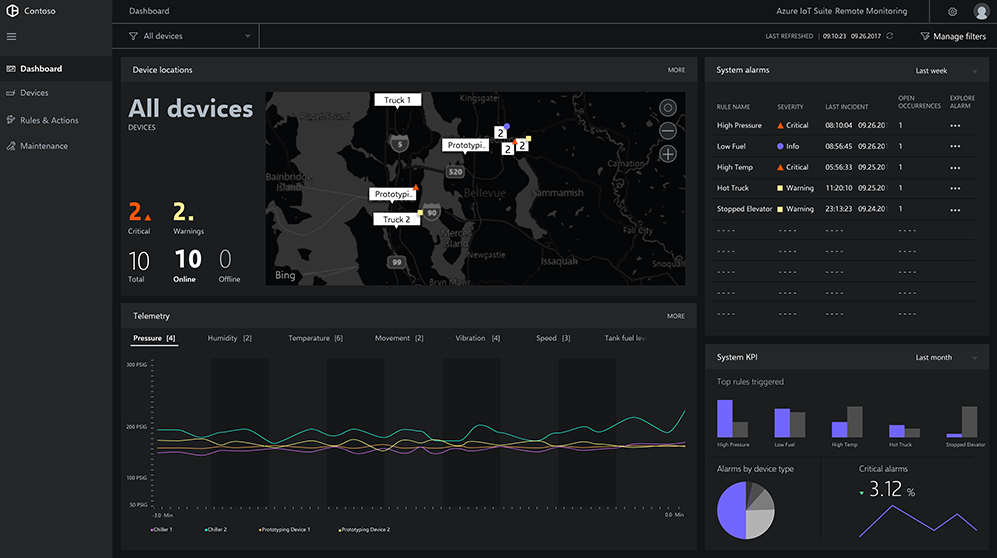The image size is (997, 558).
Task: Toggle Prototyping Device 2 legend entry
Action: click(x=364, y=529)
